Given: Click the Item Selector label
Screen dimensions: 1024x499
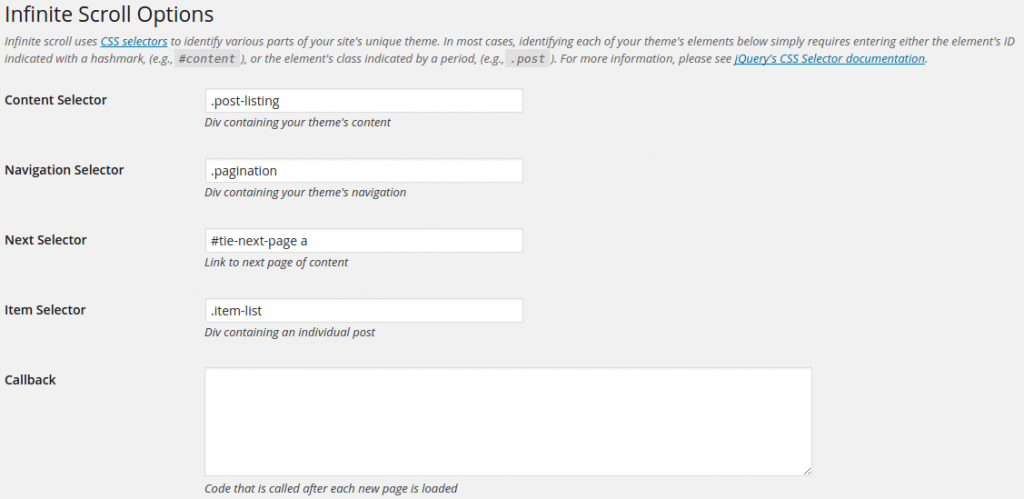Looking at the screenshot, I should coord(45,310).
